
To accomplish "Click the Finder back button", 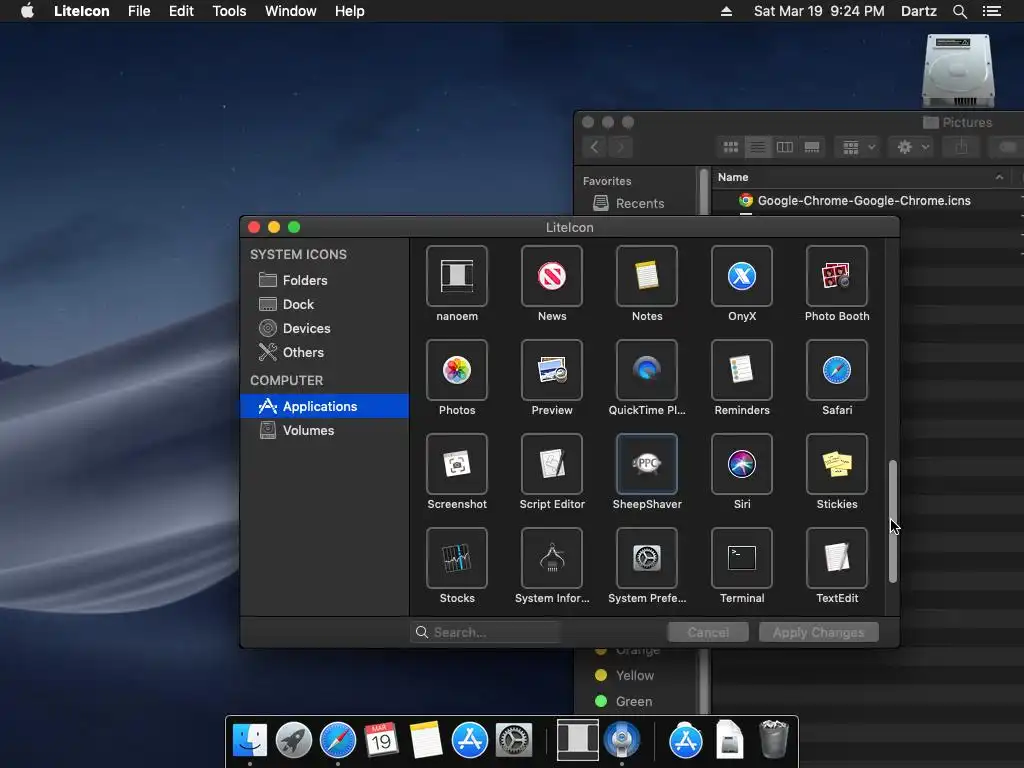I will (x=594, y=147).
